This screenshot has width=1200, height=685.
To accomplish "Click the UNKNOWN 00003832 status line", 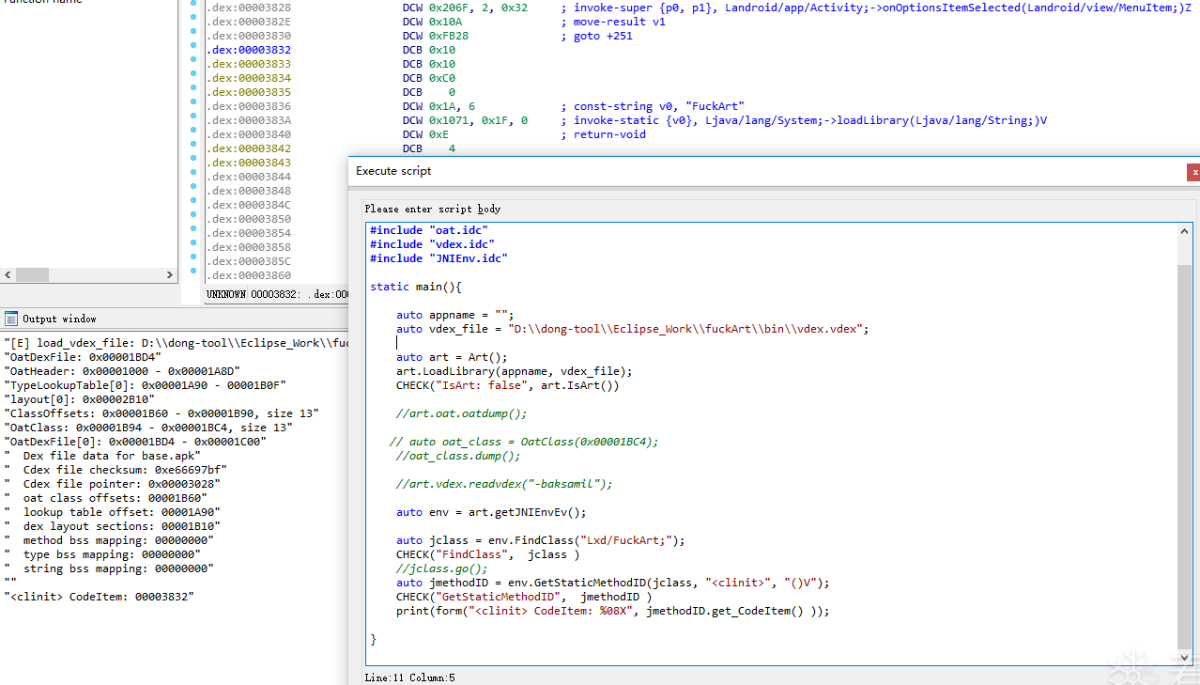I will click(x=276, y=294).
